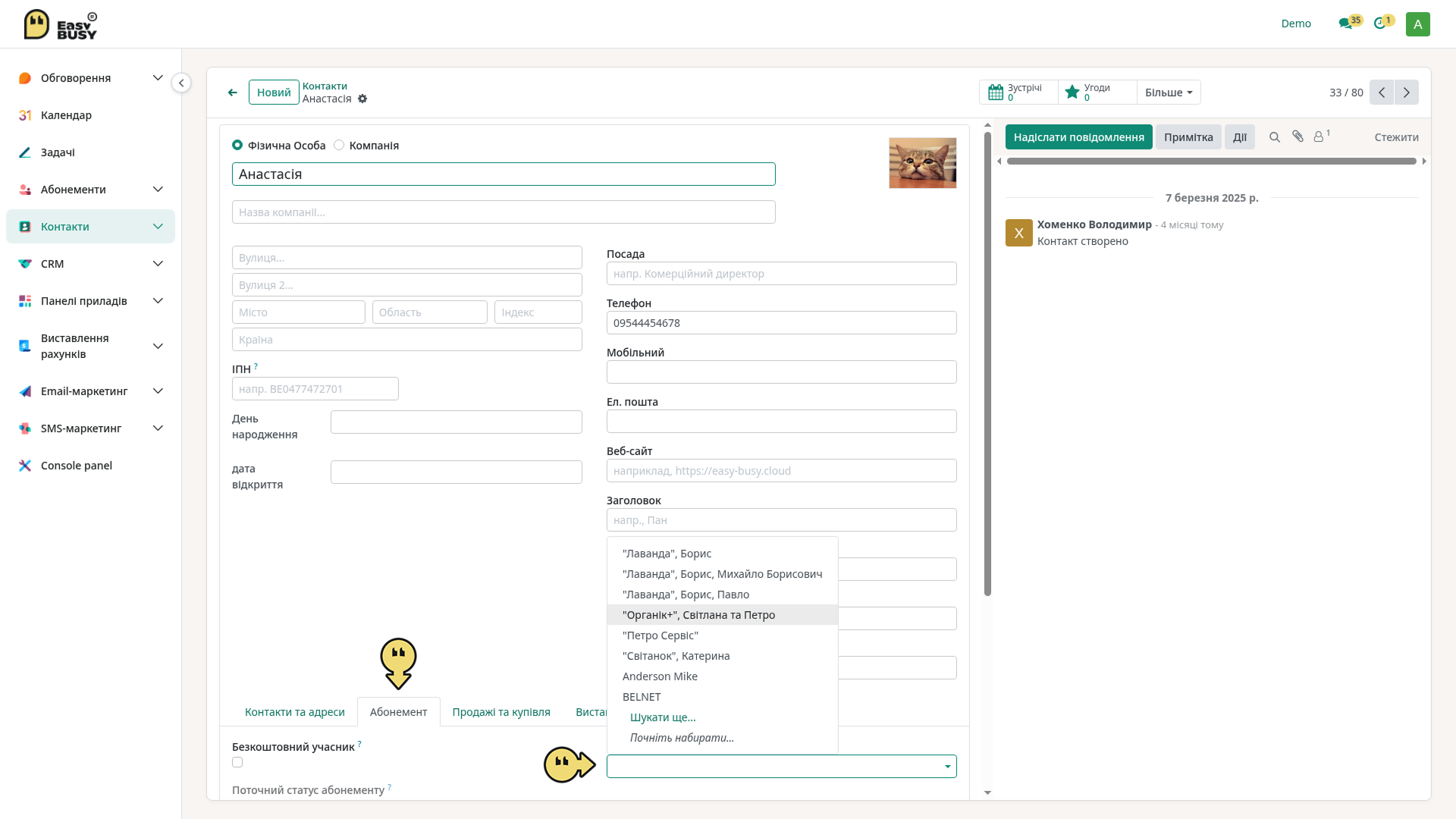Click the dropdown caret in the contact select field
The width and height of the screenshot is (1456, 819).
947,767
